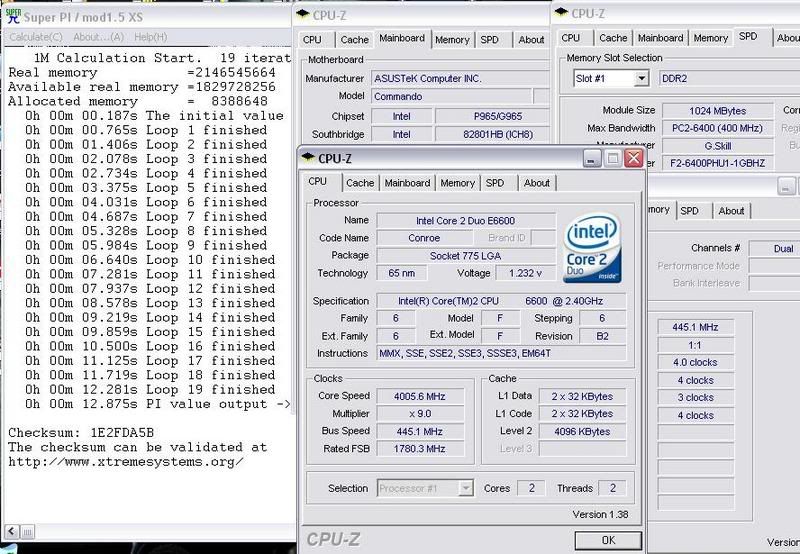The height and width of the screenshot is (554, 800).
Task: Open the Calculate menu in Super PI
Action: click(36, 37)
